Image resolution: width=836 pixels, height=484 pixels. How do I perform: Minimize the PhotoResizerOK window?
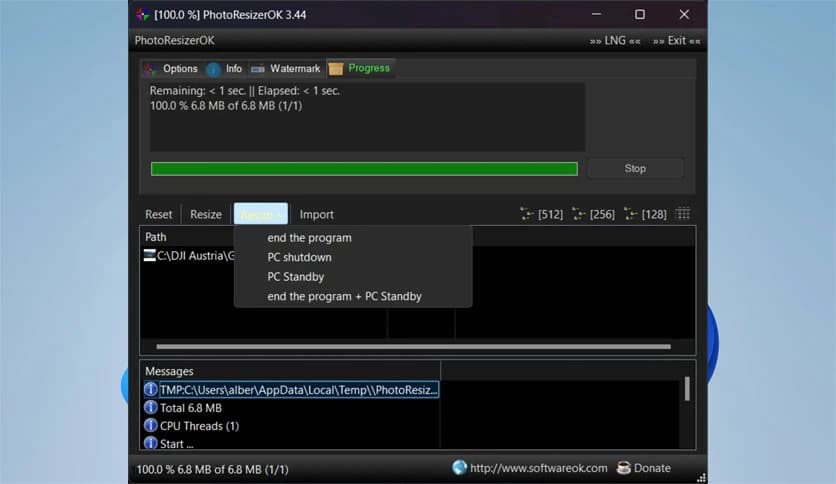click(596, 14)
